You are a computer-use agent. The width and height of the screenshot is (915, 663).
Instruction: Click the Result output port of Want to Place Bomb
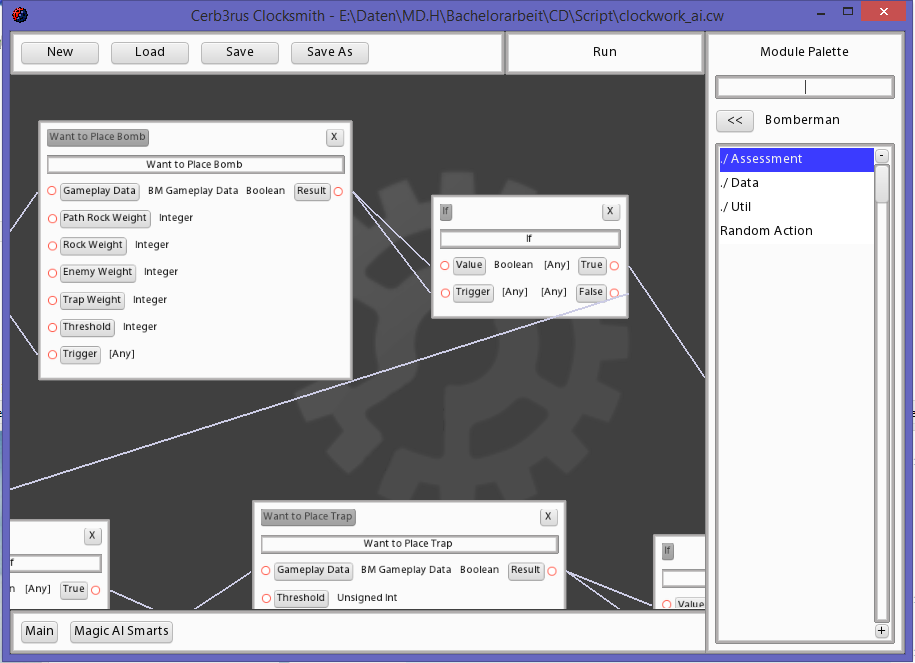[338, 191]
